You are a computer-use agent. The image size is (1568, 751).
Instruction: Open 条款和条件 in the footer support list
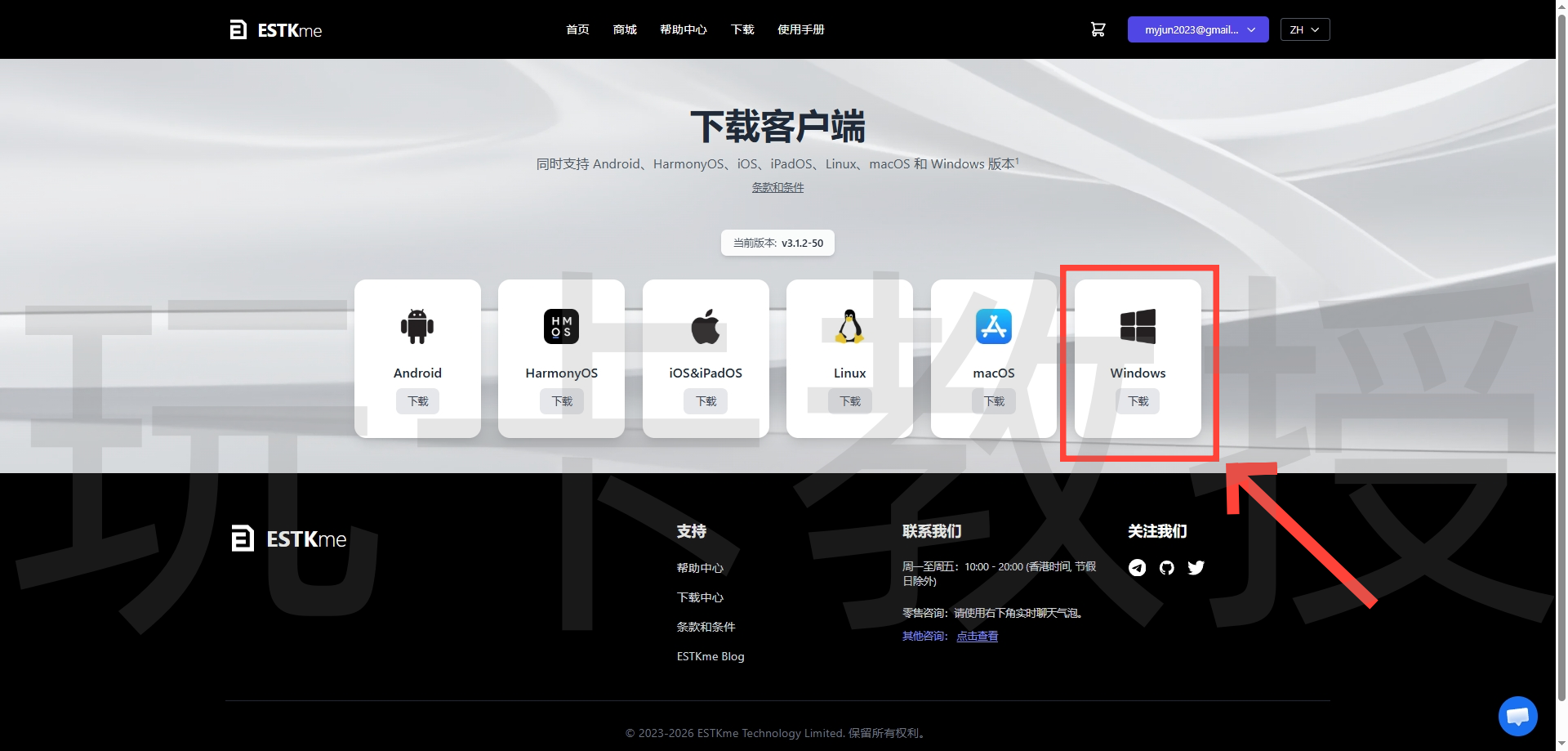706,627
